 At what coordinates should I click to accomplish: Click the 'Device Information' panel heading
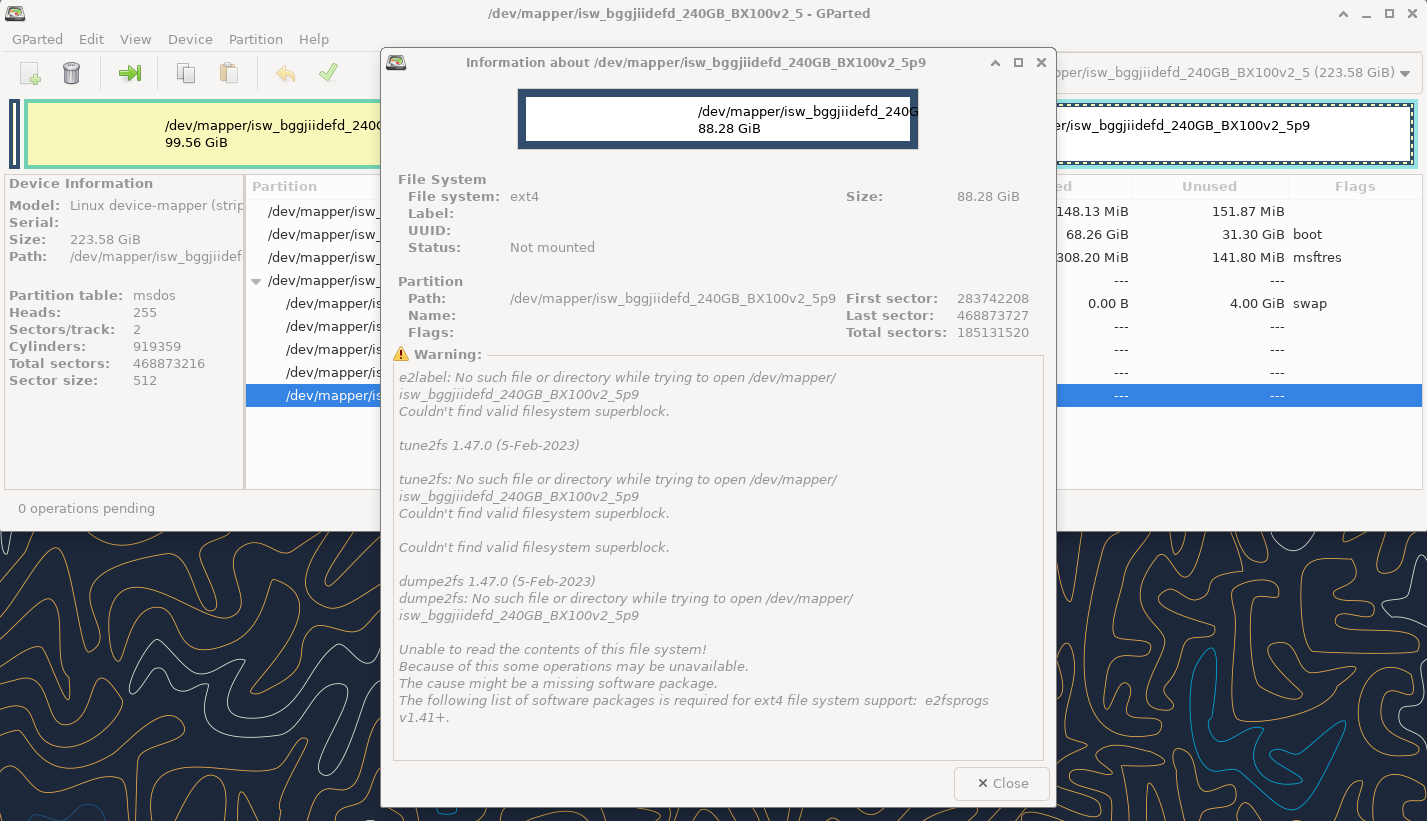[x=81, y=184]
